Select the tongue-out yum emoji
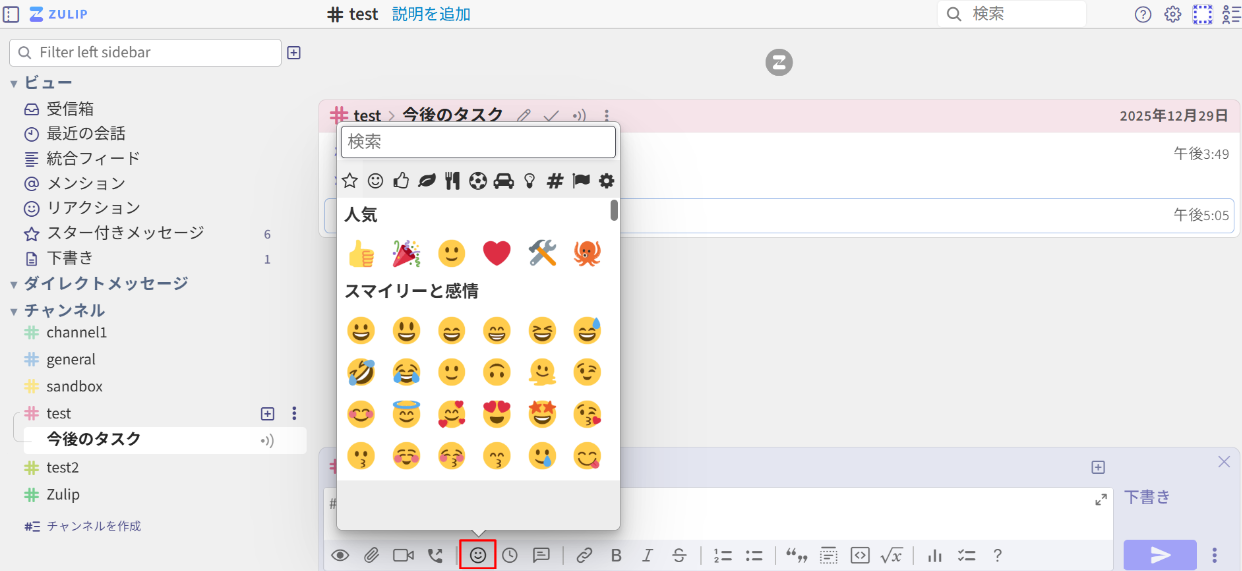Viewport: 1242px width, 571px height. tap(587, 456)
